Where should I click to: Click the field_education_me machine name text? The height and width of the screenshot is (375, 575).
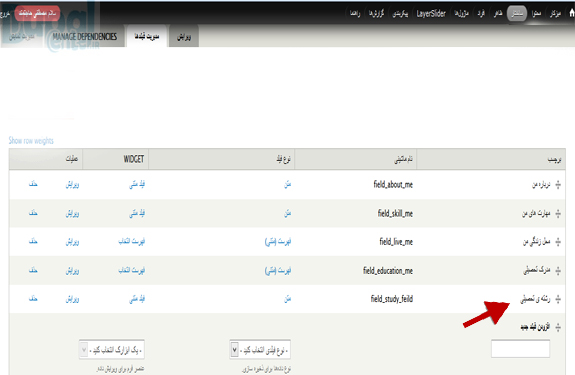coord(388,271)
